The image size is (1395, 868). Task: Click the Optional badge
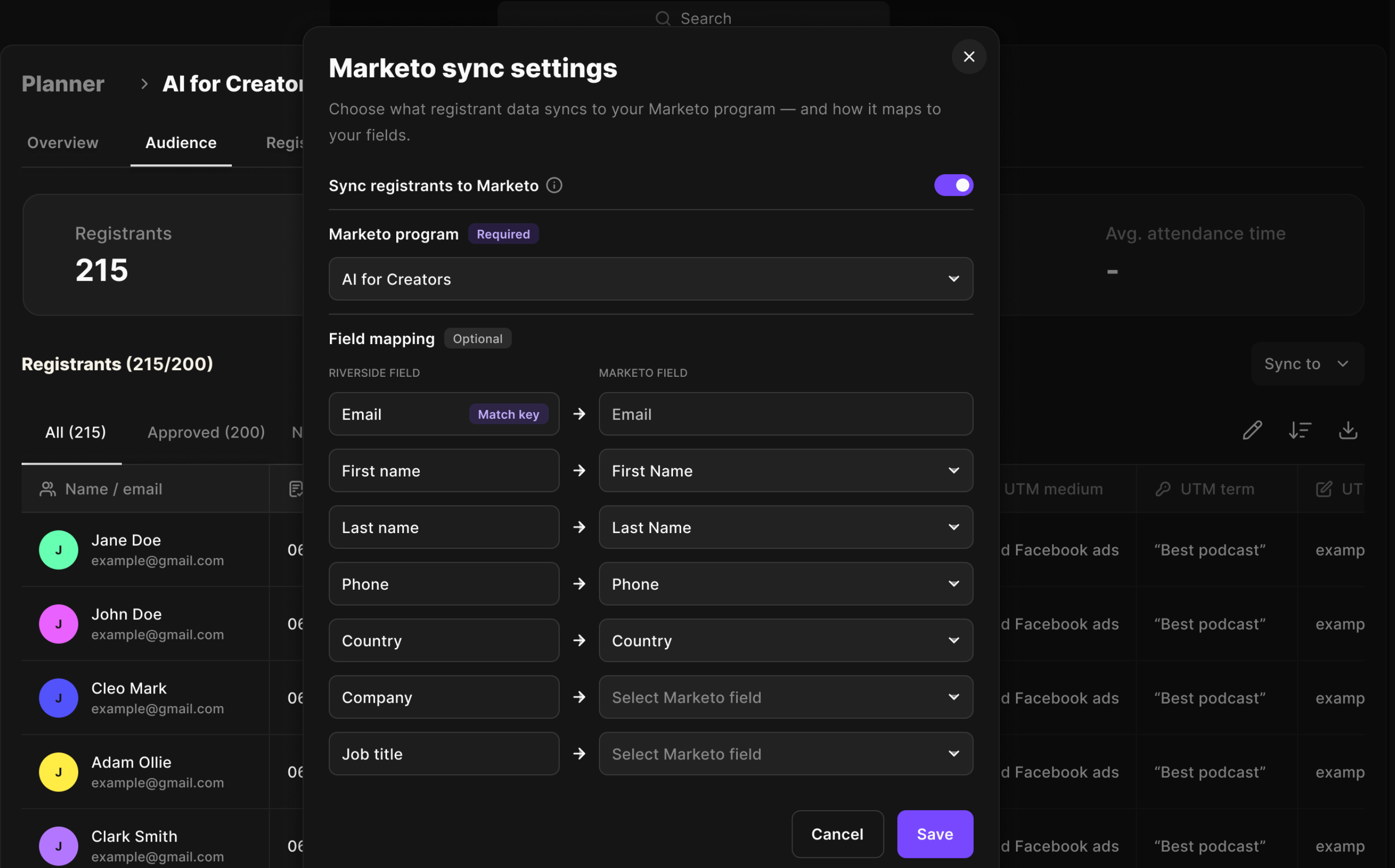pyautogui.click(x=477, y=339)
